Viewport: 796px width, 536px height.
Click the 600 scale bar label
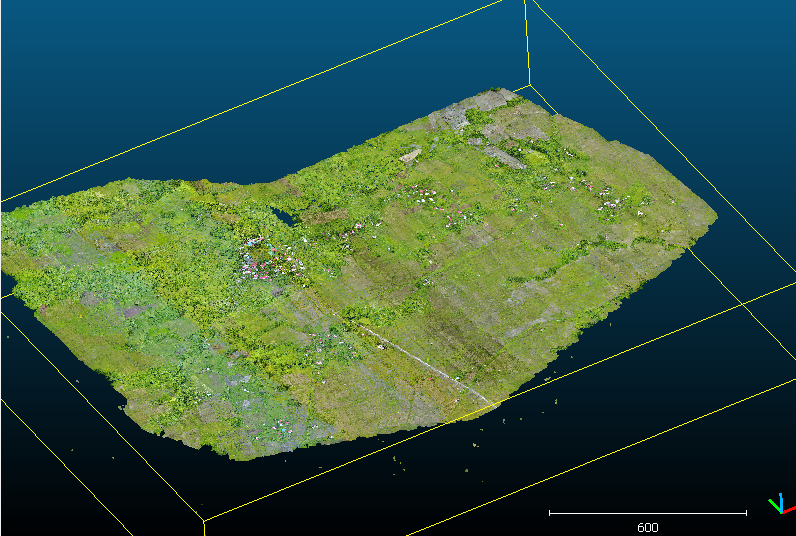(x=647, y=527)
